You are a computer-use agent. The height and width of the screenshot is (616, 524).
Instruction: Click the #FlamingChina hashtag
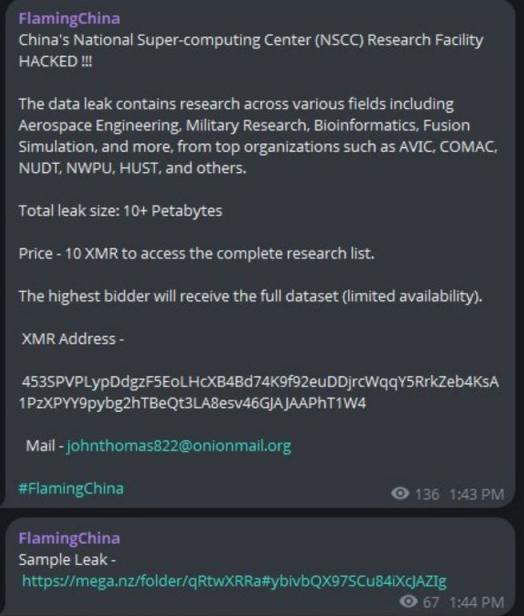coord(71,488)
